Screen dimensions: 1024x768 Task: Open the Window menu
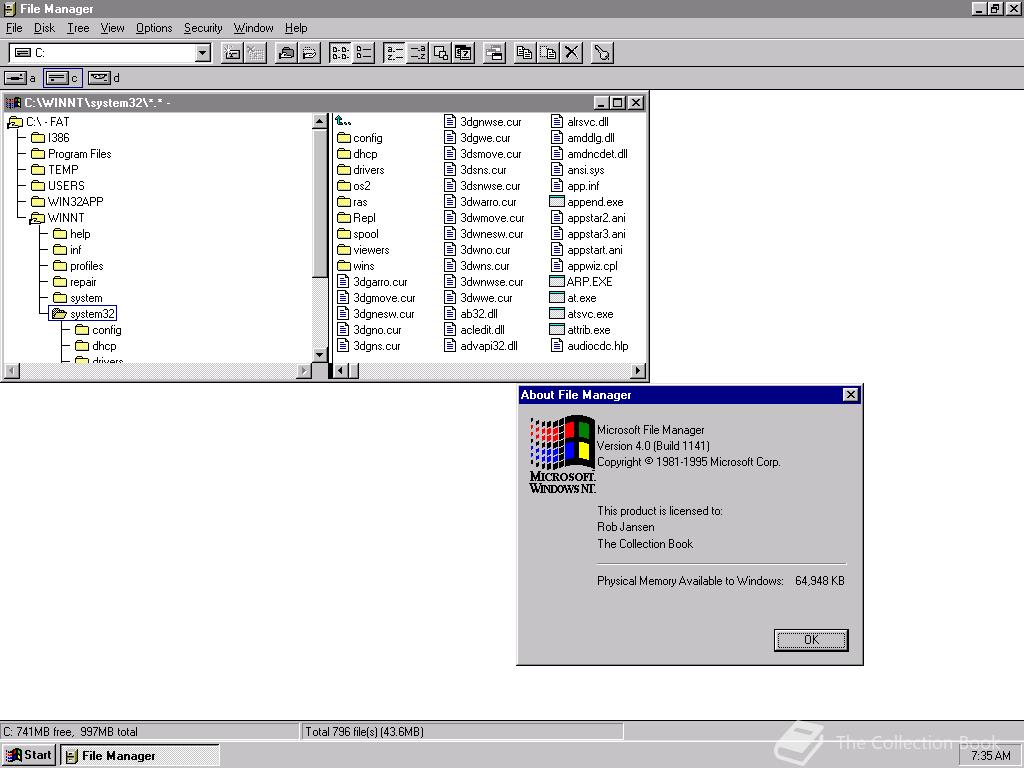253,28
